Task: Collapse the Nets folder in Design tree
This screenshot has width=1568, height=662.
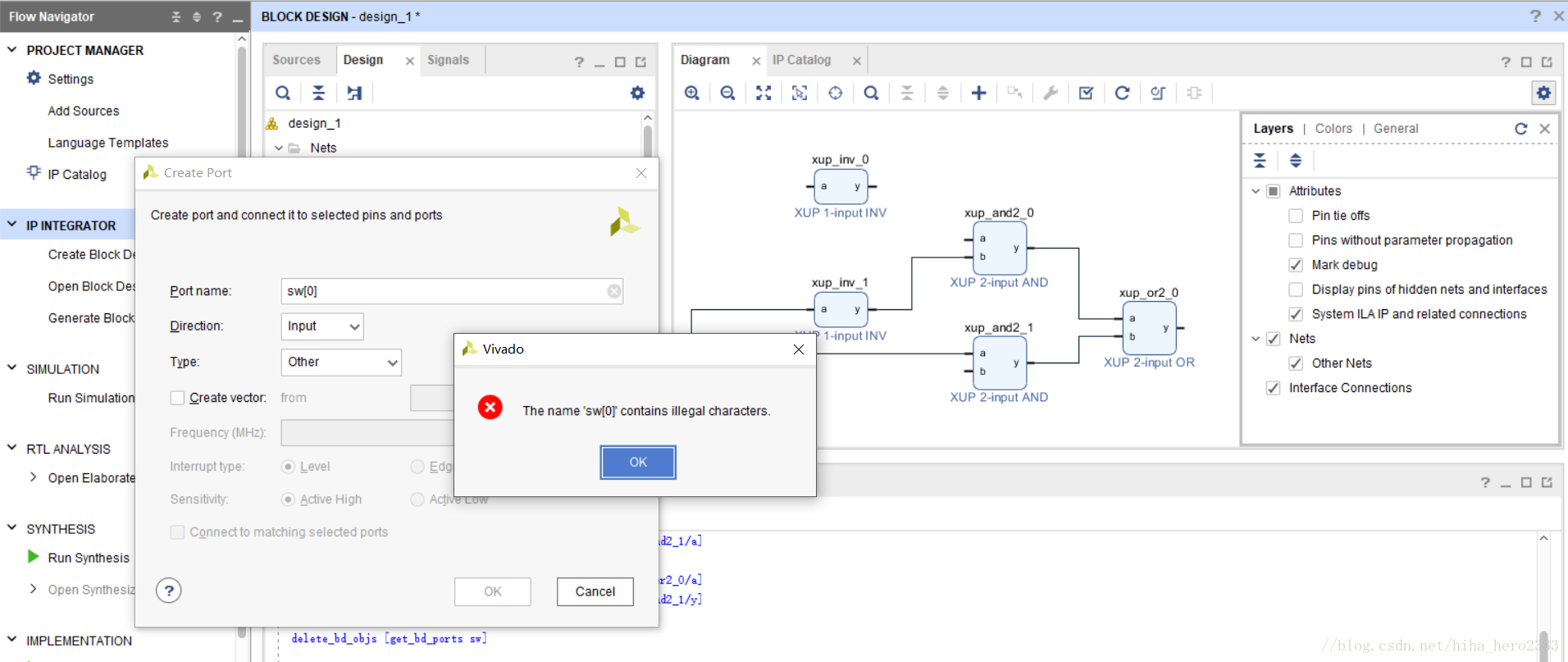Action: pos(279,148)
